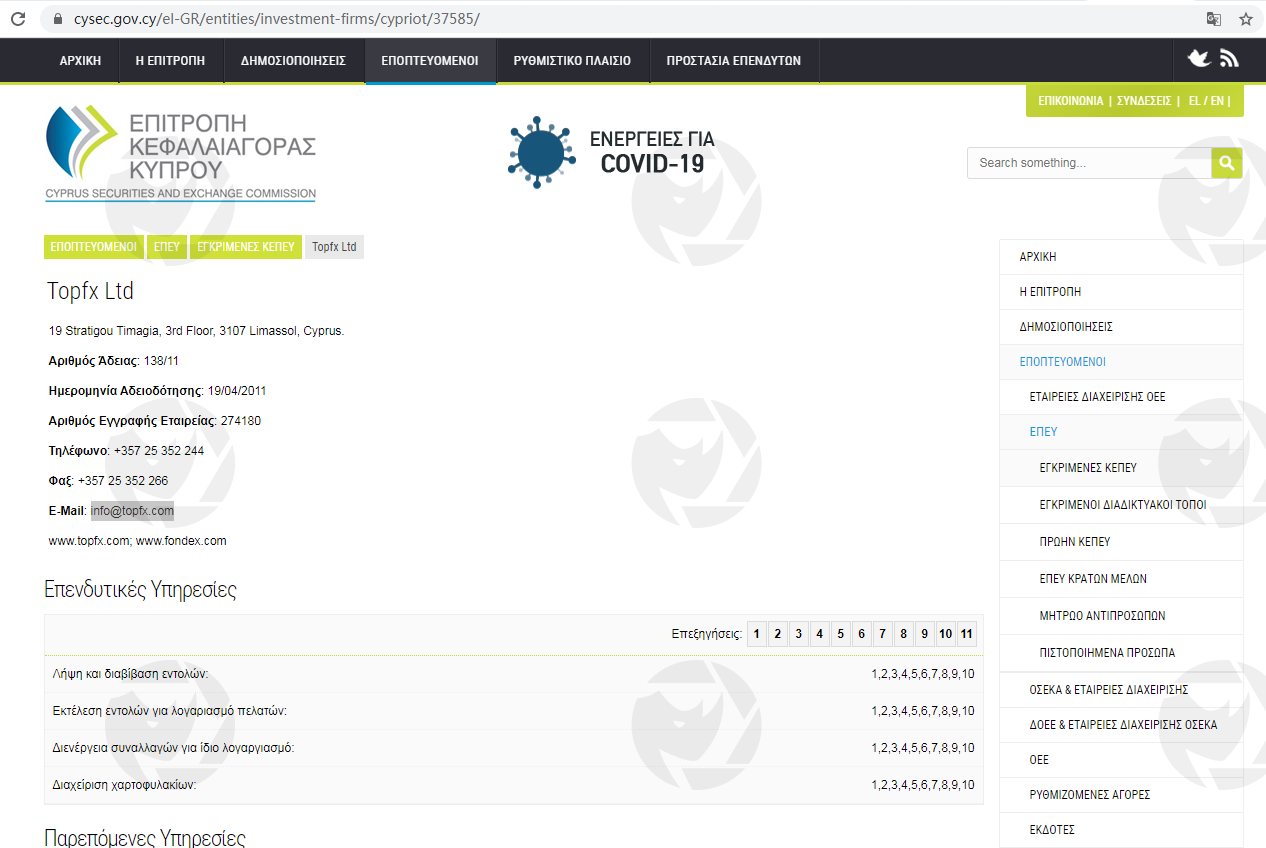
Task: Click the ΕΓΚΡΙΜΕΝΕΣ ΚΕΠΕΥ breadcrumb
Action: pyautogui.click(x=246, y=246)
